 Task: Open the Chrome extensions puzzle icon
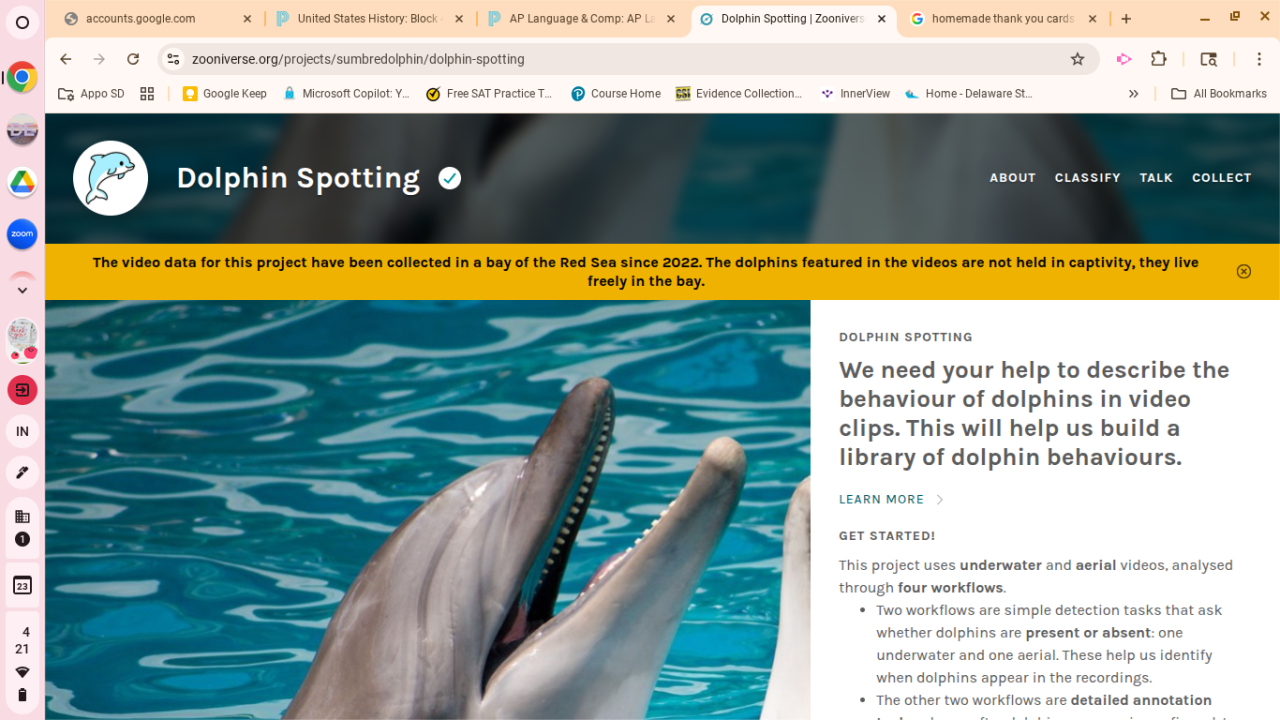[x=1159, y=59]
